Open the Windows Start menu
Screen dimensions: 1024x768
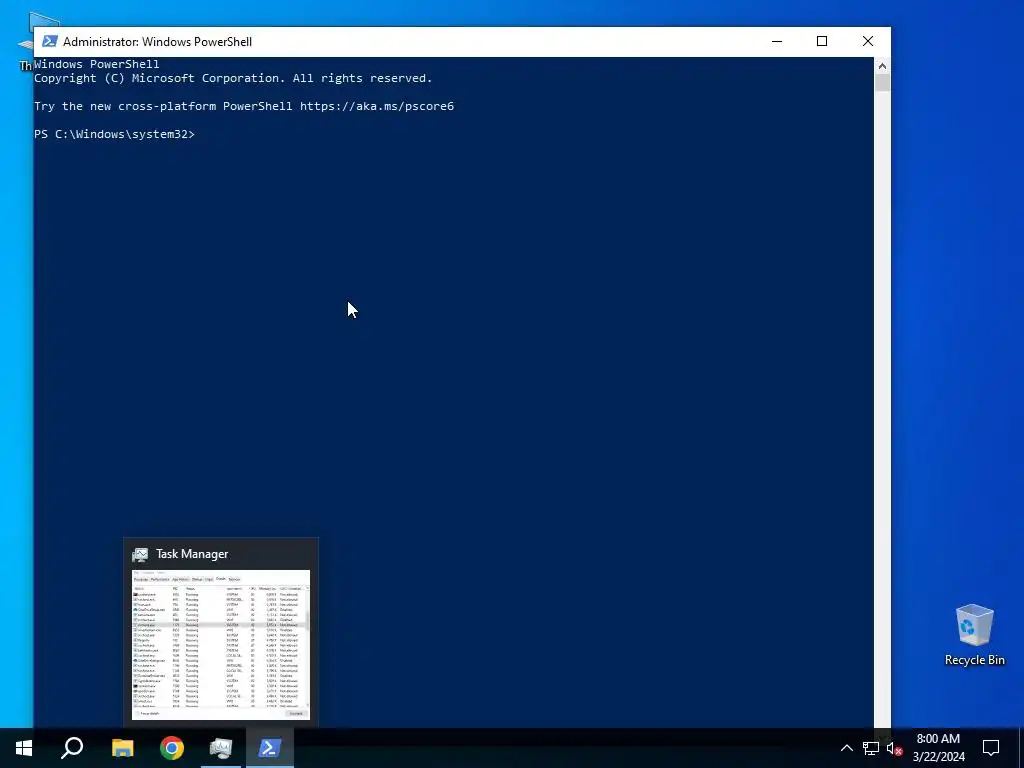[24, 748]
